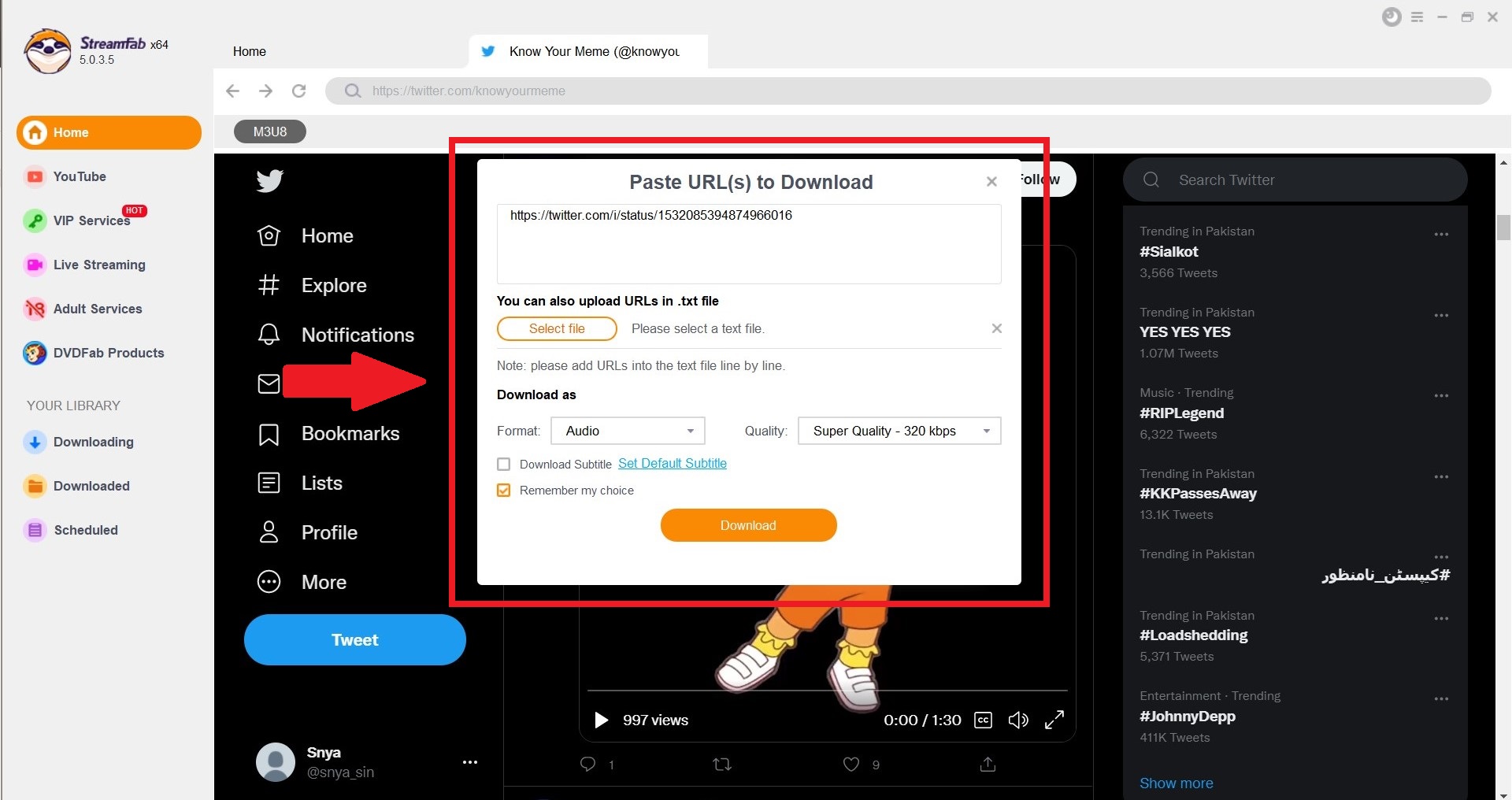Screen dimensions: 1512x800
Task: Open the #Sialkot trending topic
Action: click(x=1169, y=252)
